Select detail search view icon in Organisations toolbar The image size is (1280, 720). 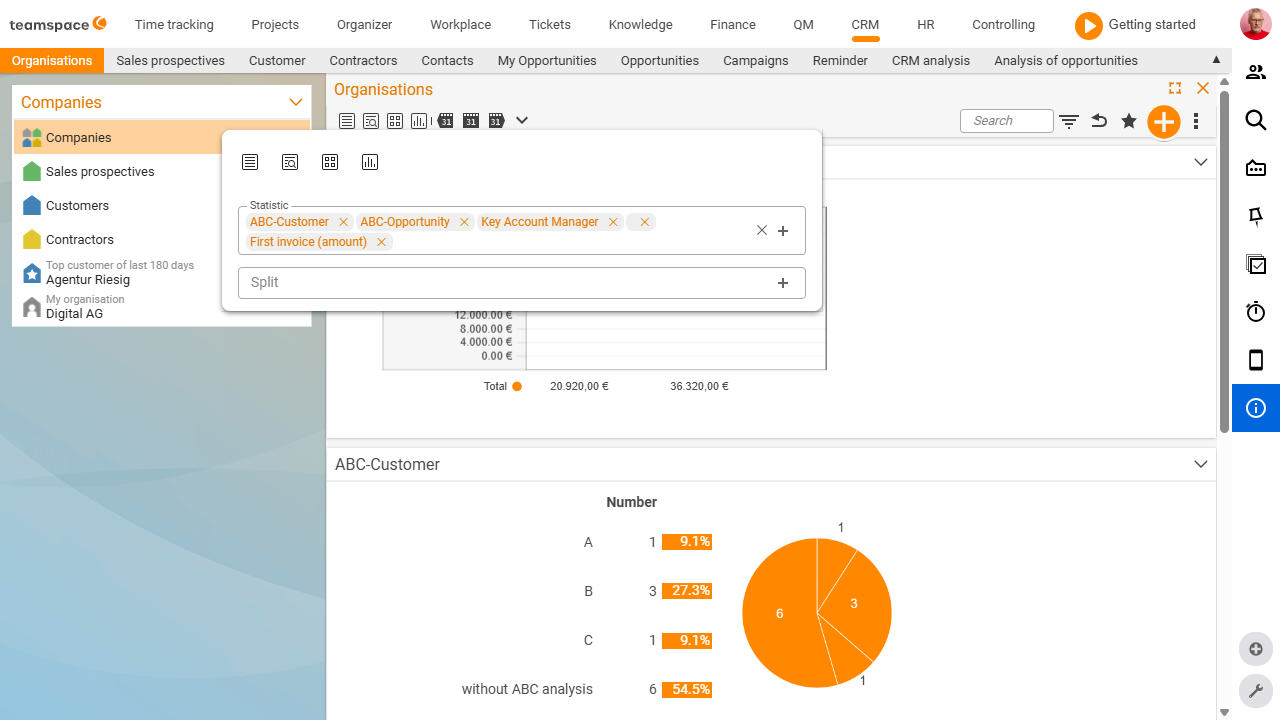371,121
